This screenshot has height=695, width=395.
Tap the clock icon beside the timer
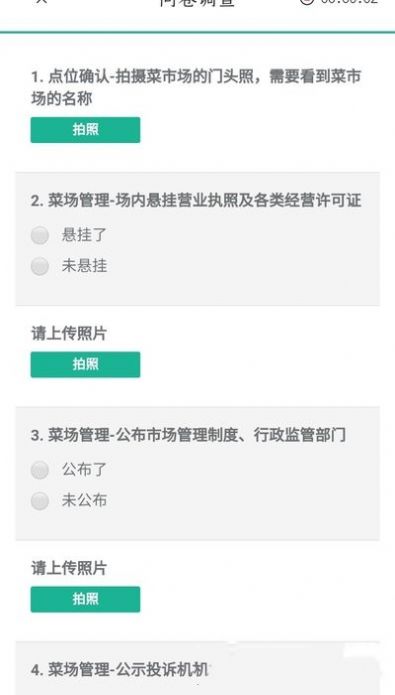306,2
